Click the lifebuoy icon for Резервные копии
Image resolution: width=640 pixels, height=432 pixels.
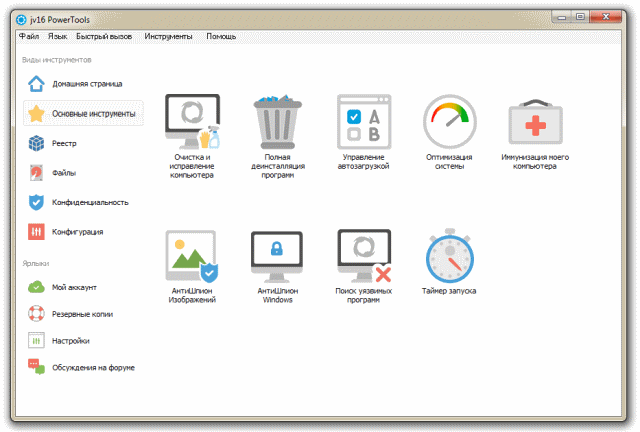(x=36, y=314)
